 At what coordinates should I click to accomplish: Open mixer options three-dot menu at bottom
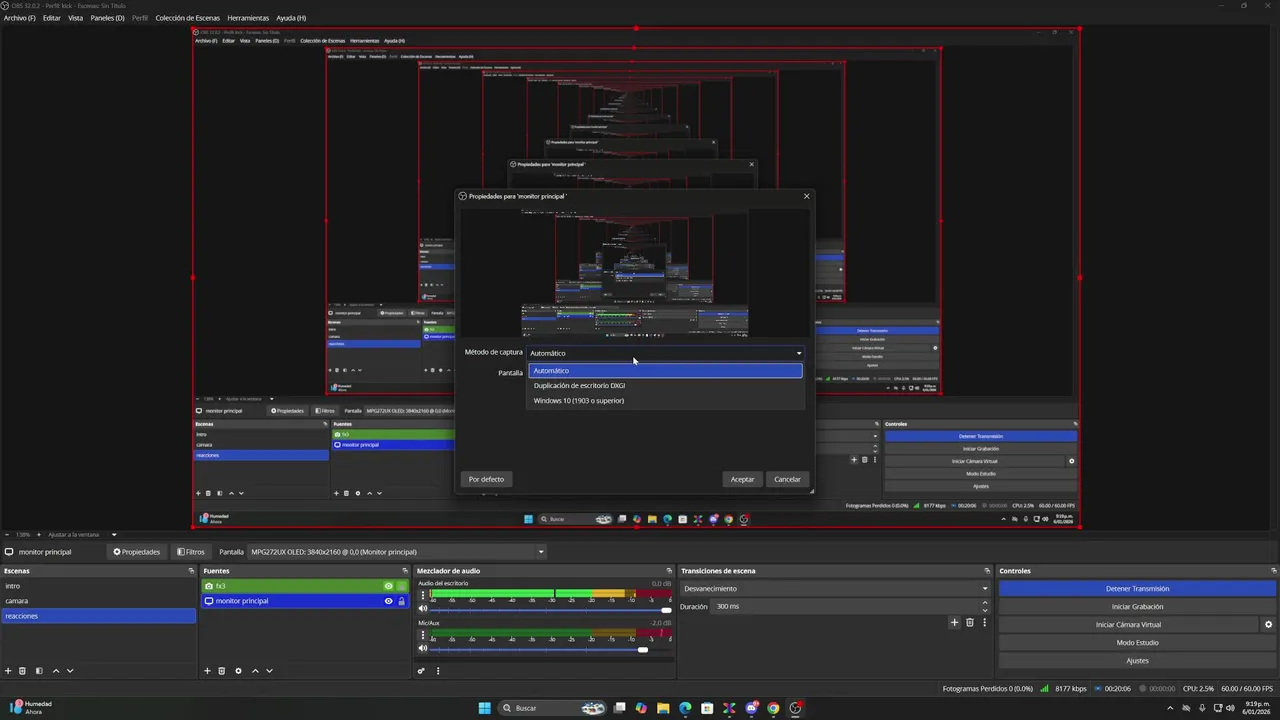438,671
